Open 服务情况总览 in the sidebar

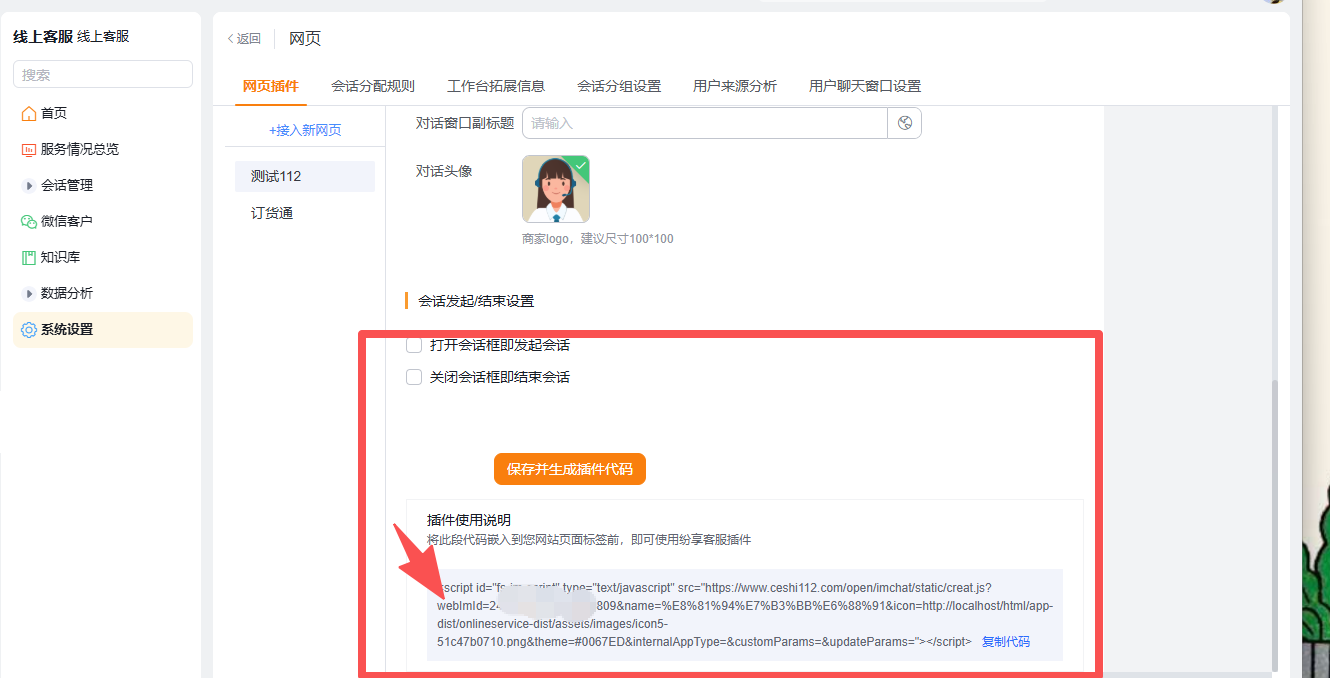point(103,149)
